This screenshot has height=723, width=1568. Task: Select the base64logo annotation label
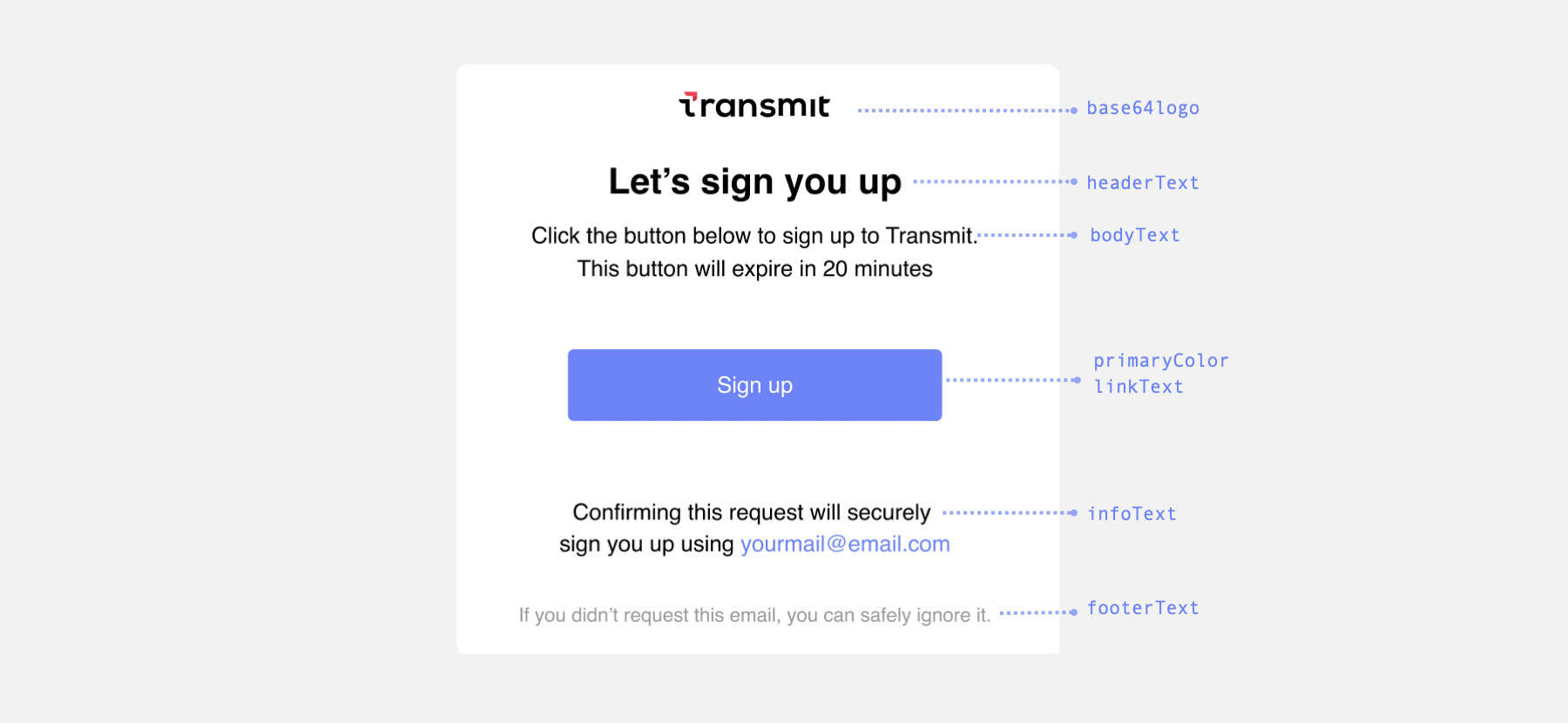click(1143, 108)
